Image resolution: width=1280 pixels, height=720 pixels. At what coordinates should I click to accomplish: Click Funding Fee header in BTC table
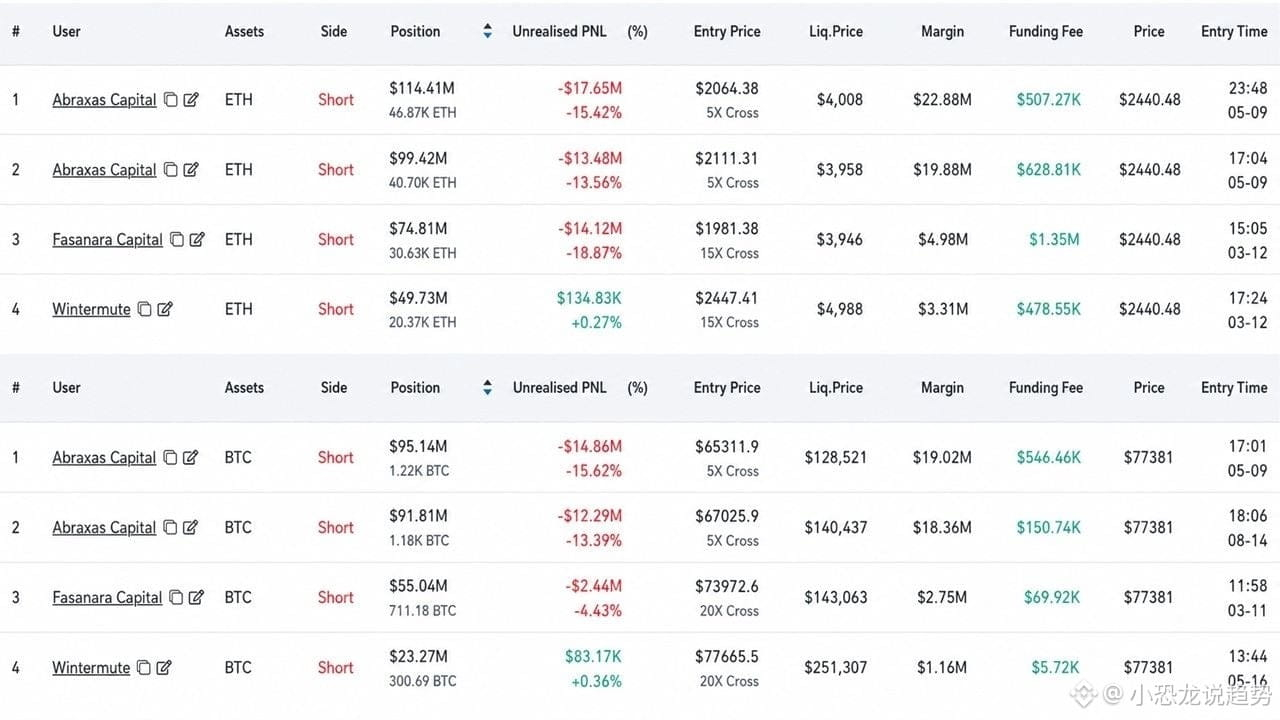pos(1046,388)
